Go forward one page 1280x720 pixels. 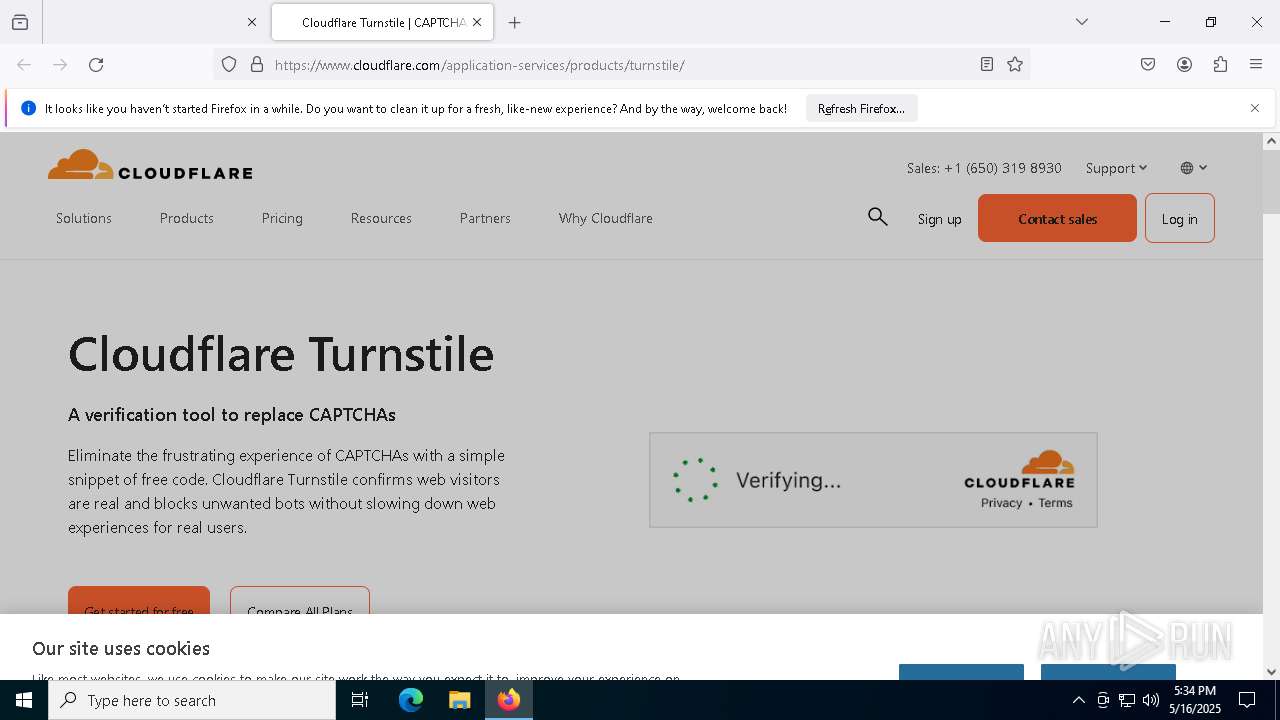pyautogui.click(x=60, y=65)
